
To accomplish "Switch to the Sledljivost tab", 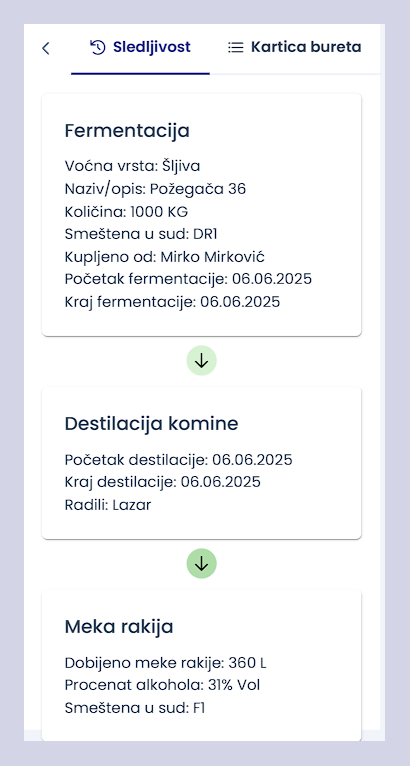I will click(x=140, y=49).
